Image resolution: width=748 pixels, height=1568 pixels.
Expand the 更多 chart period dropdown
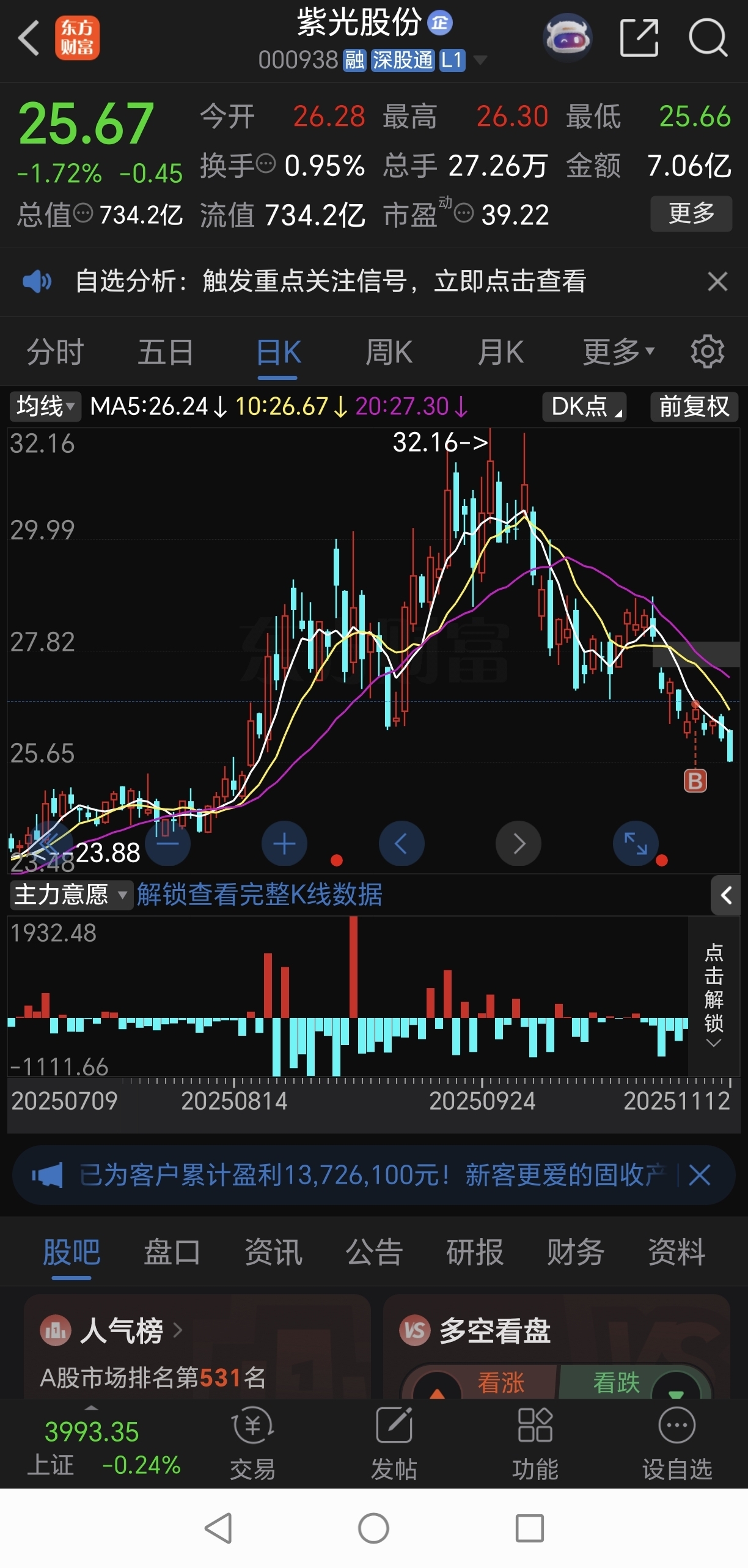(x=618, y=353)
